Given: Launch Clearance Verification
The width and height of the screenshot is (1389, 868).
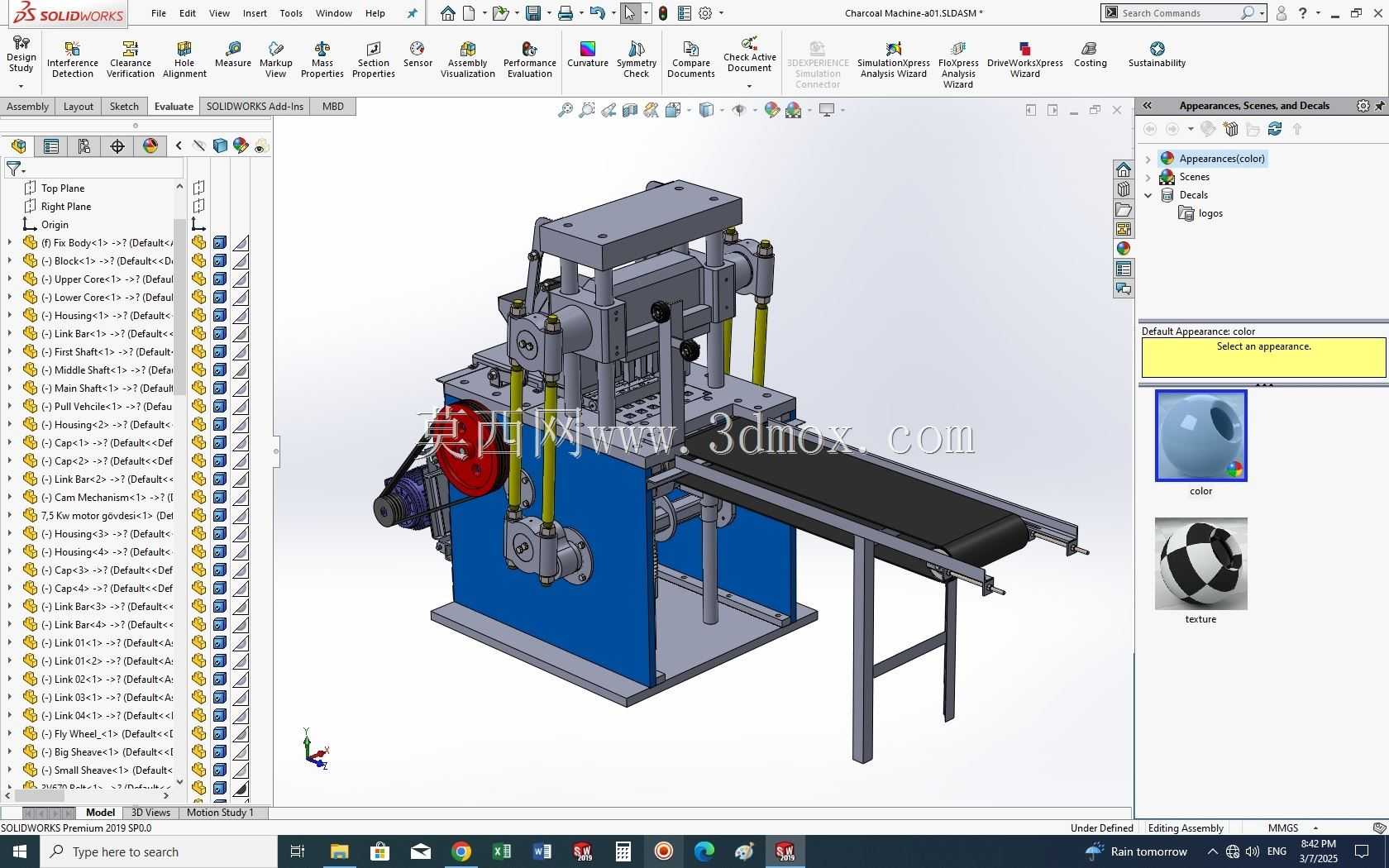Looking at the screenshot, I should pyautogui.click(x=130, y=60).
